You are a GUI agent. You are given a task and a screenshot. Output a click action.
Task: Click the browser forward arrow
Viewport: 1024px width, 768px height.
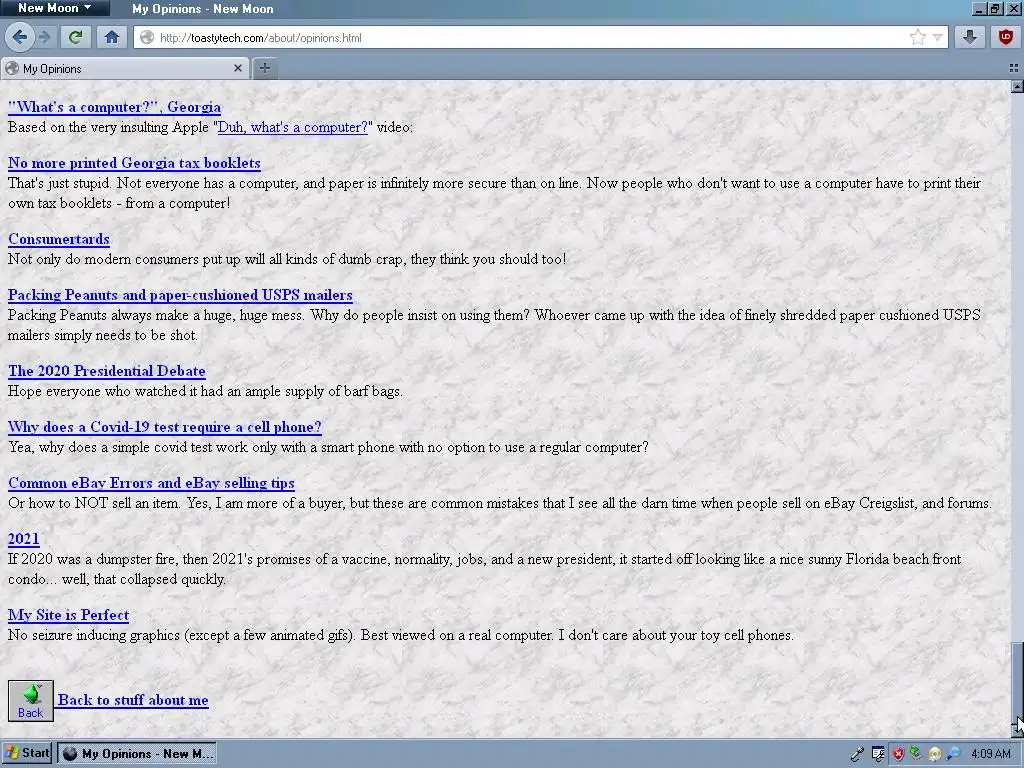(44, 37)
